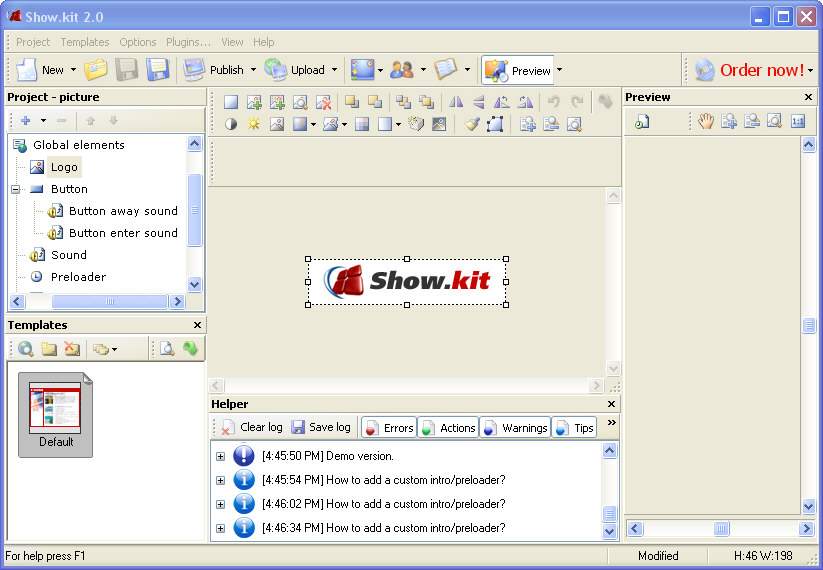Click the Upload globe button

(x=294, y=70)
